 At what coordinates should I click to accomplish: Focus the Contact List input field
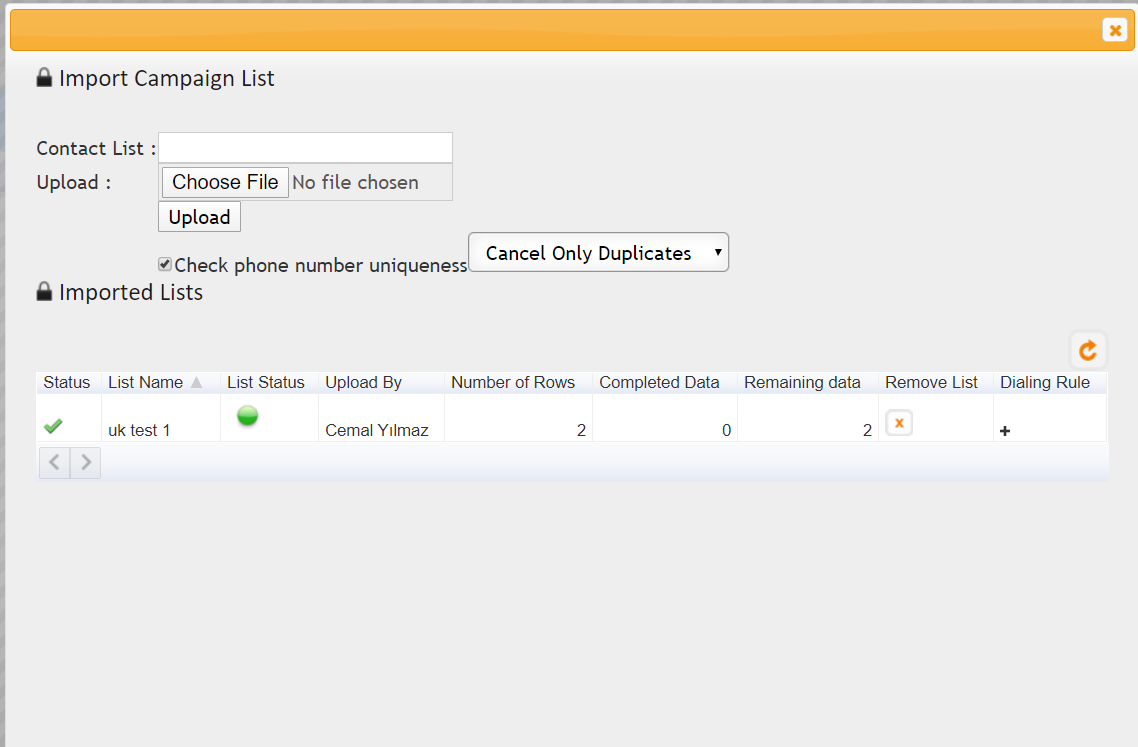coord(306,148)
